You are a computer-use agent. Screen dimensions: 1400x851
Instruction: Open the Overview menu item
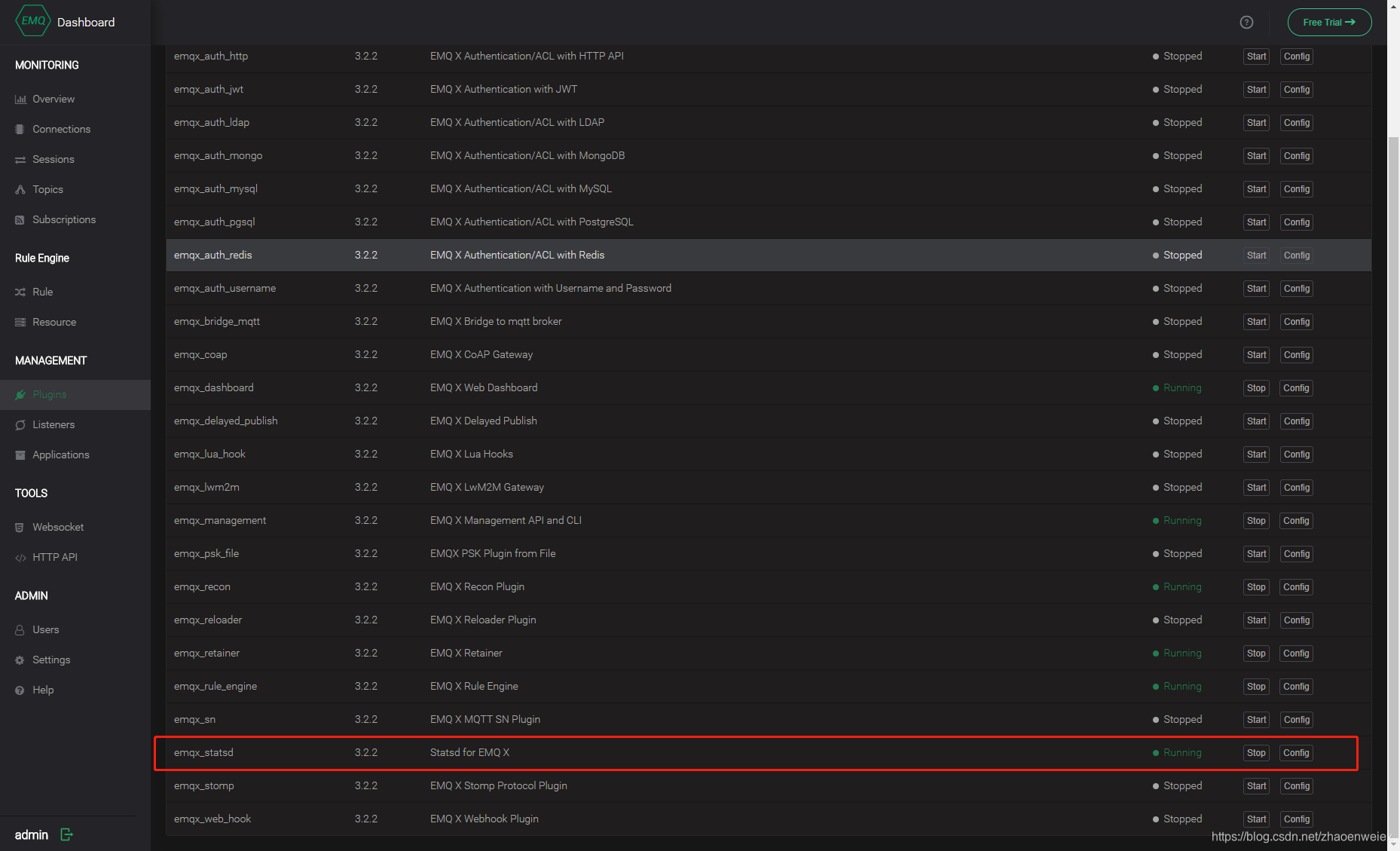click(75, 99)
